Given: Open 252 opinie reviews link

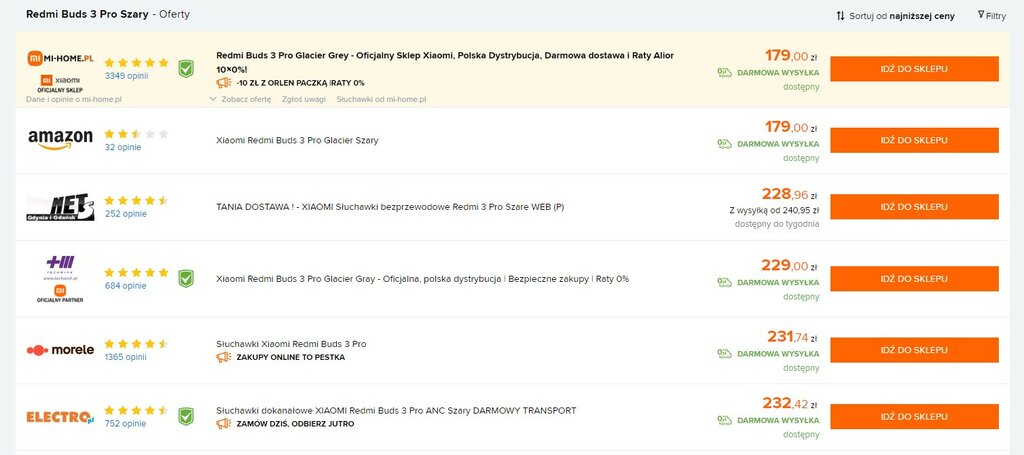Looking at the screenshot, I should tap(125, 213).
